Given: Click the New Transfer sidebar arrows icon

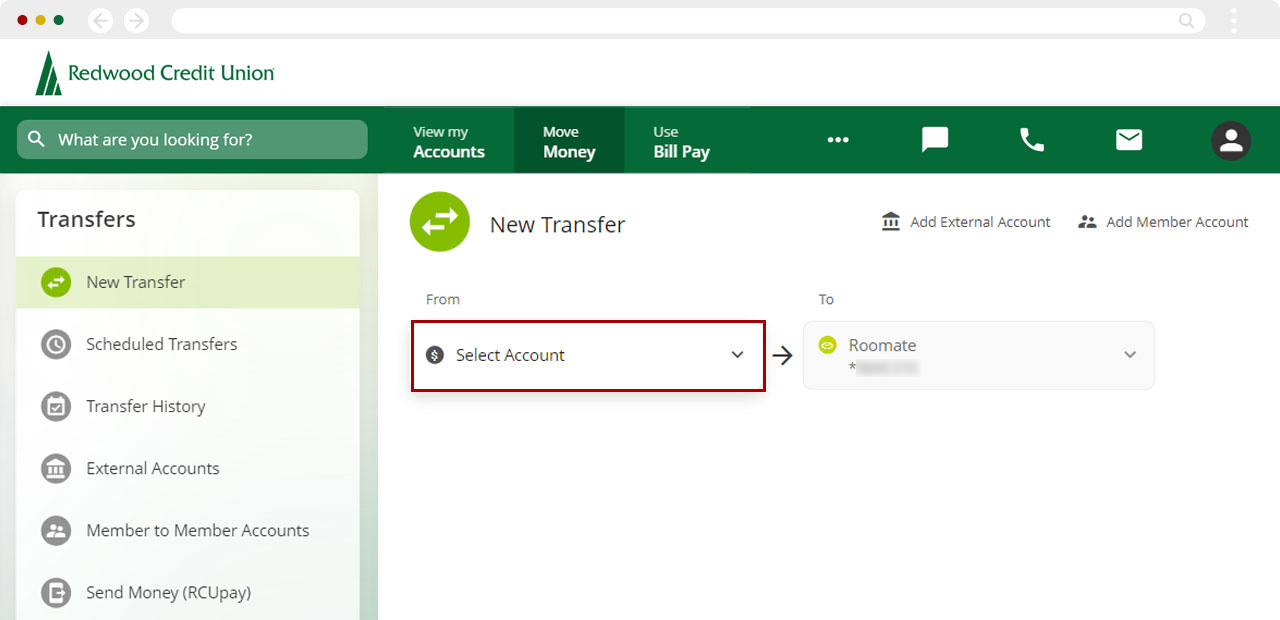Looking at the screenshot, I should coord(56,282).
